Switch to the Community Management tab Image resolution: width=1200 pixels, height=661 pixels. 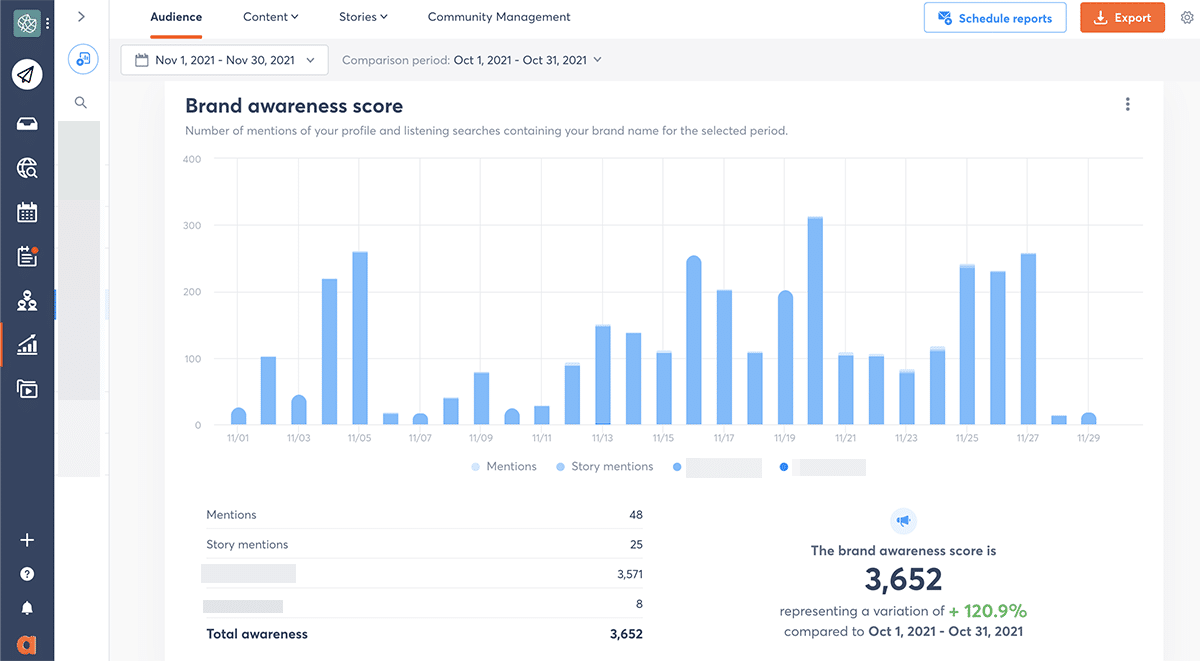[499, 17]
